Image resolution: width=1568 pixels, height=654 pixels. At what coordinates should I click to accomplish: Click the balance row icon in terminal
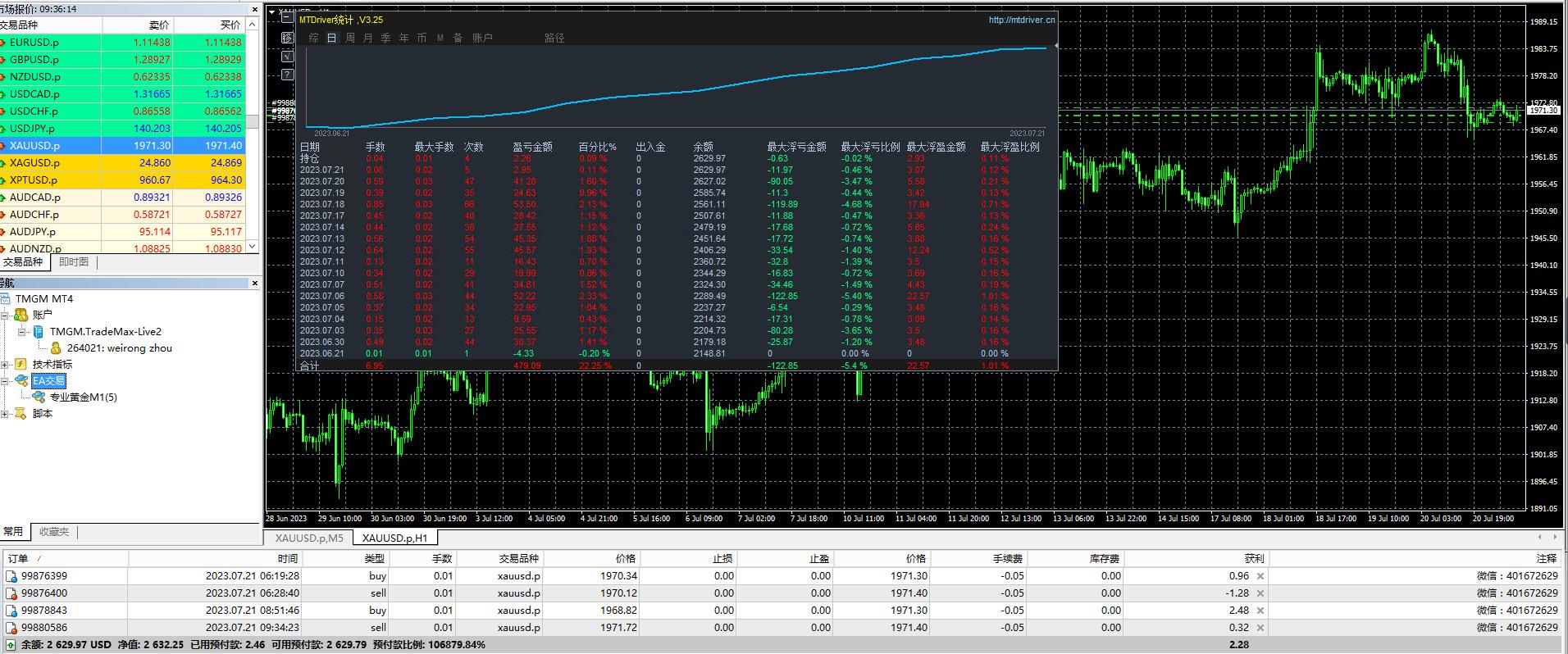pos(11,645)
